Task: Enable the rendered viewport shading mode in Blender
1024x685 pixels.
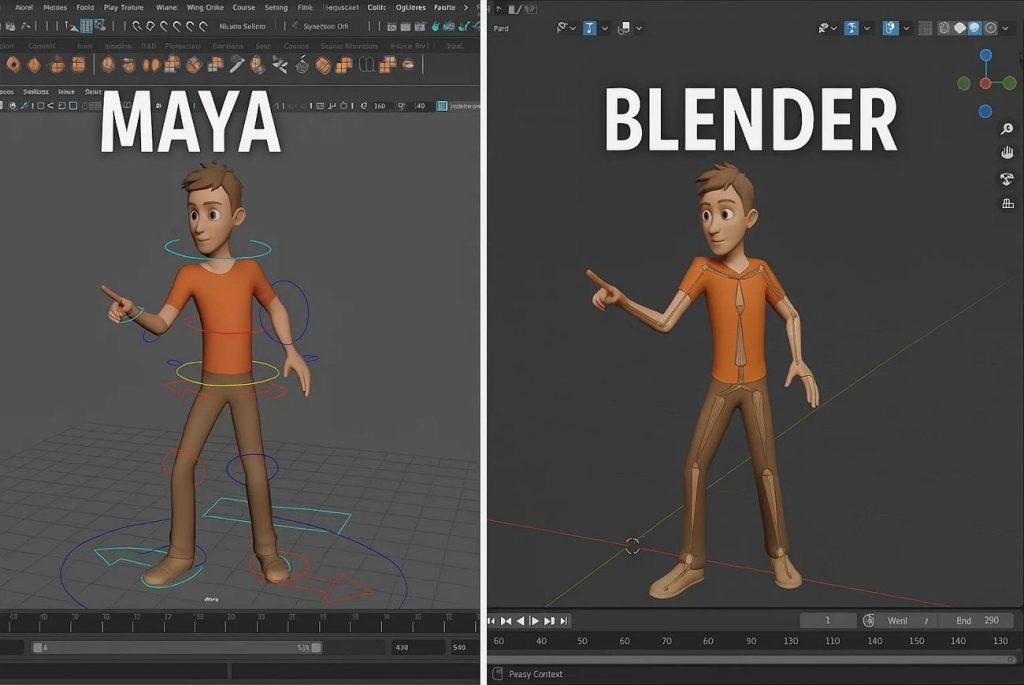Action: (990, 28)
